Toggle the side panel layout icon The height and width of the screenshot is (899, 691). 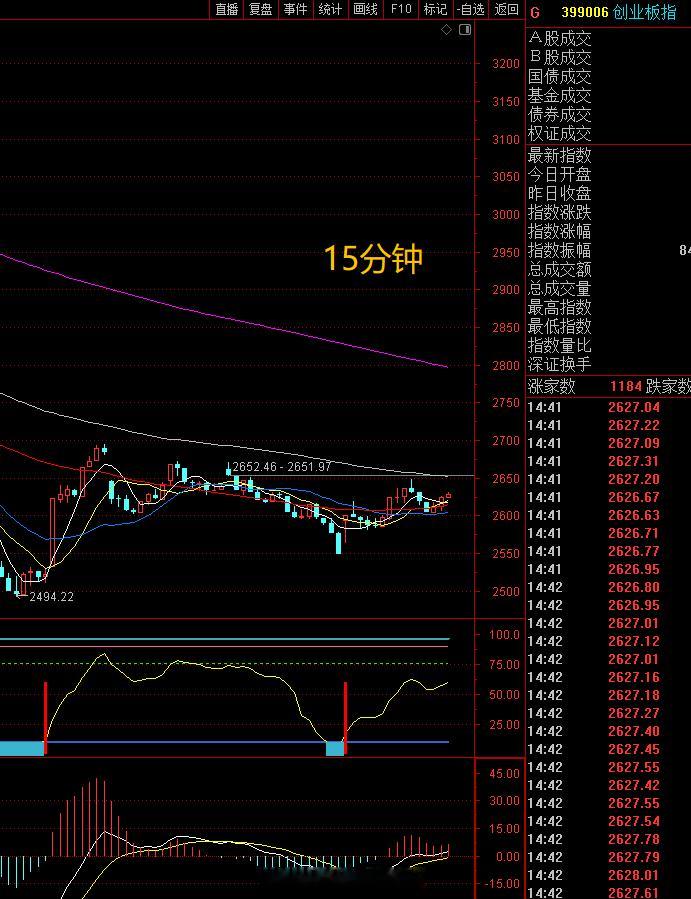click(x=465, y=30)
